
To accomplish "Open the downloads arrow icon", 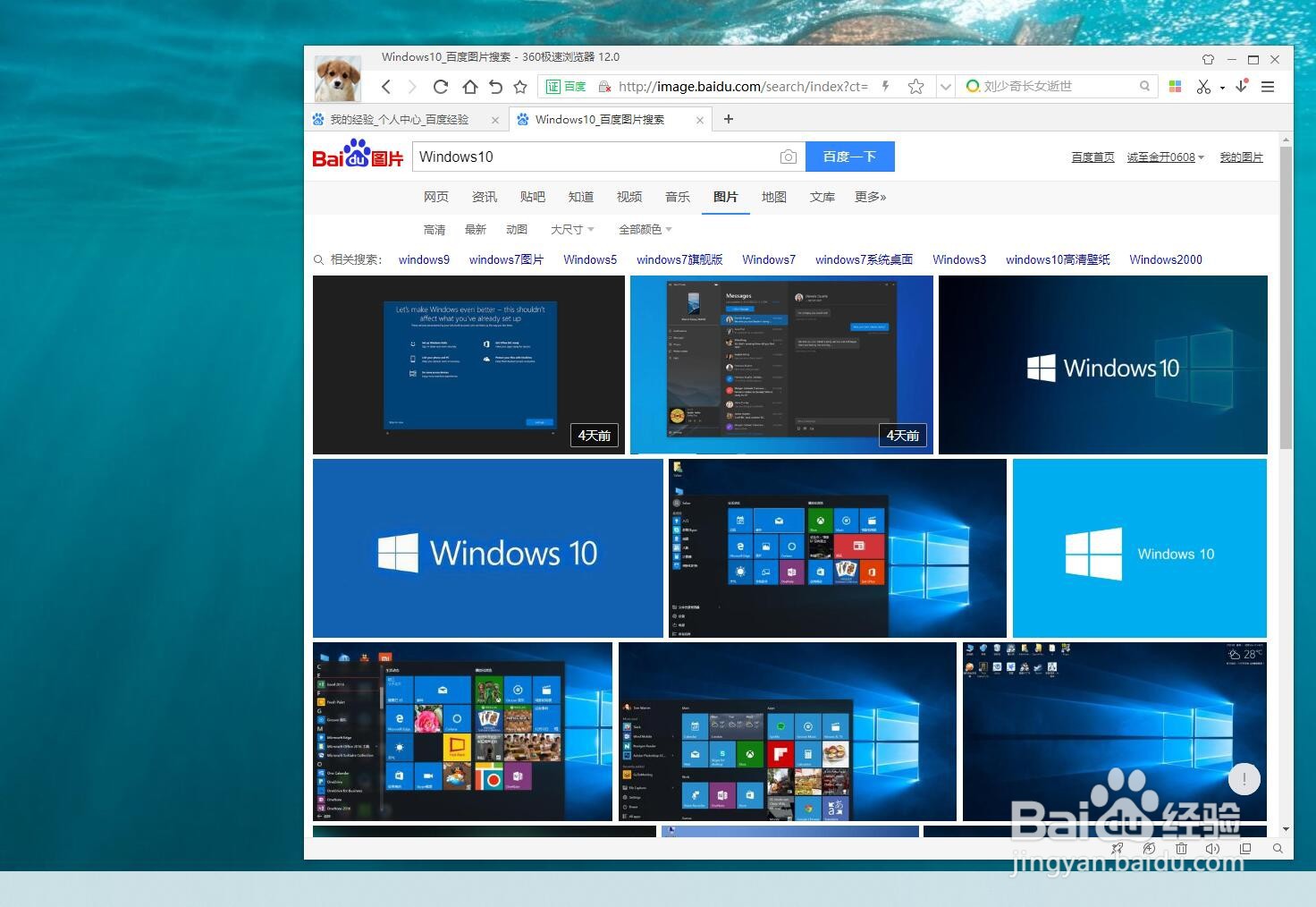I will pos(1242,86).
